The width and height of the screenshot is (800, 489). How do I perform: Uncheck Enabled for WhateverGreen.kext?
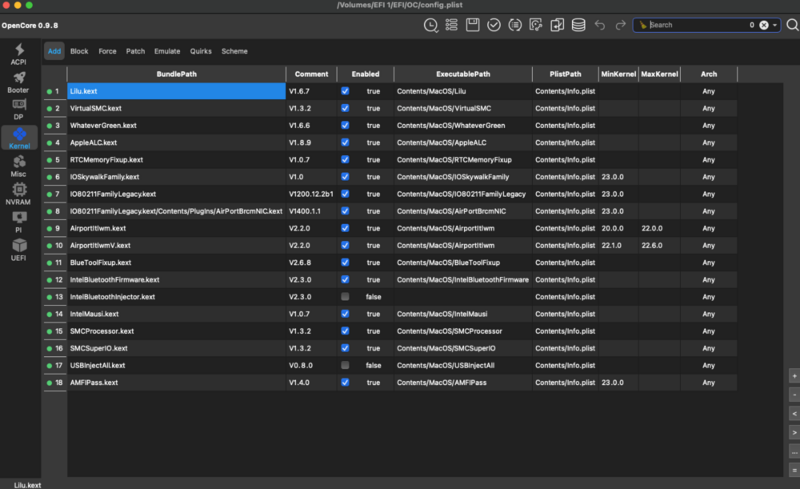point(345,125)
